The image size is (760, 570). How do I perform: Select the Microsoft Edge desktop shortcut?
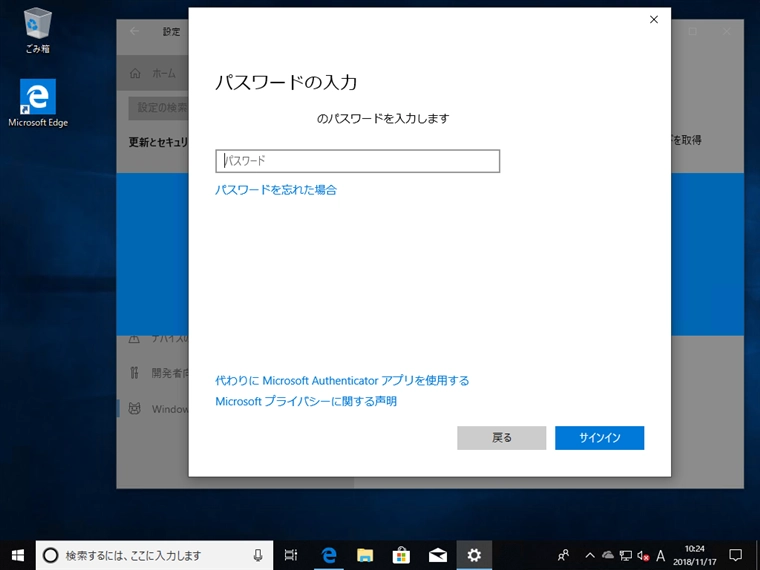(x=38, y=103)
